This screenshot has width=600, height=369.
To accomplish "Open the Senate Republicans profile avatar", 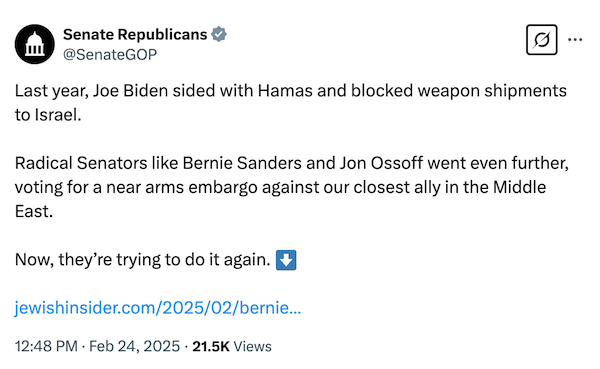I will 34,44.
